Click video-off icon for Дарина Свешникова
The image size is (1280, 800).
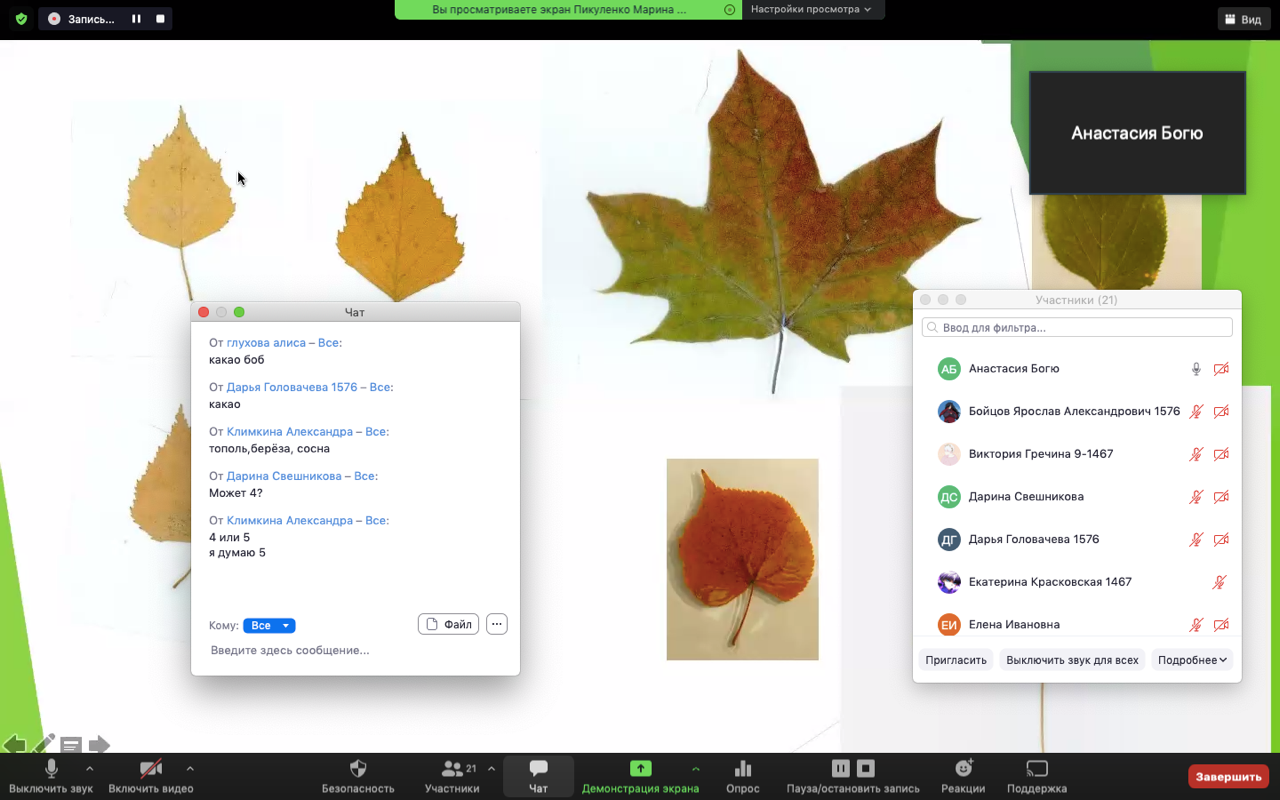(x=1221, y=497)
